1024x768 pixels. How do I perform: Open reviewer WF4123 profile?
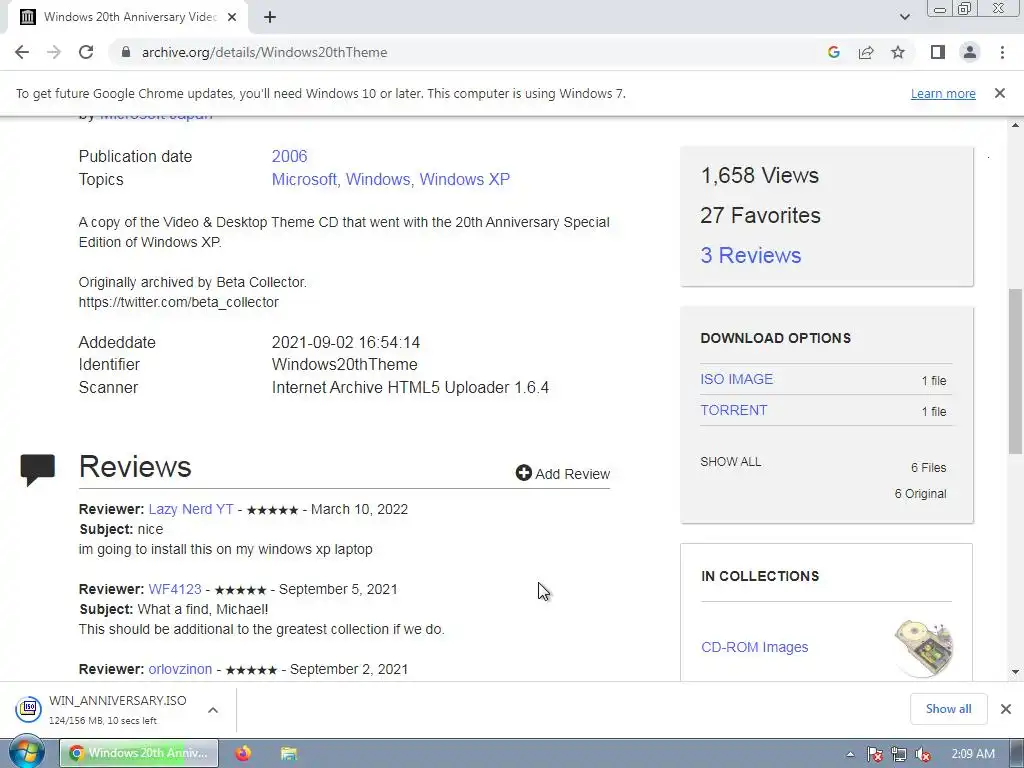tap(175, 589)
